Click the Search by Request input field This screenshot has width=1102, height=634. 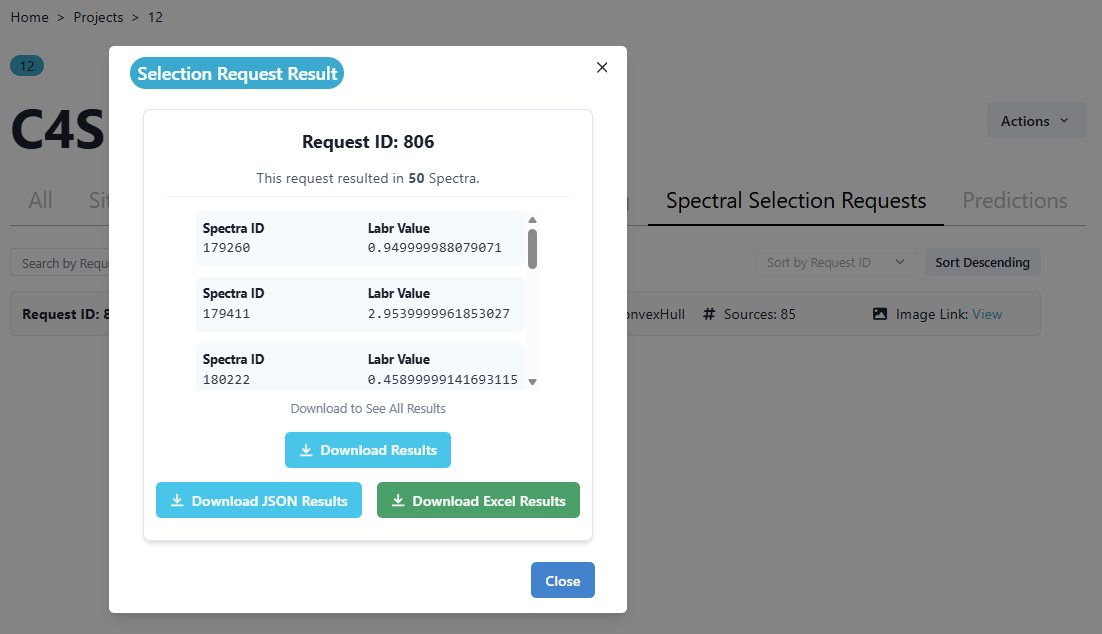tap(62, 263)
